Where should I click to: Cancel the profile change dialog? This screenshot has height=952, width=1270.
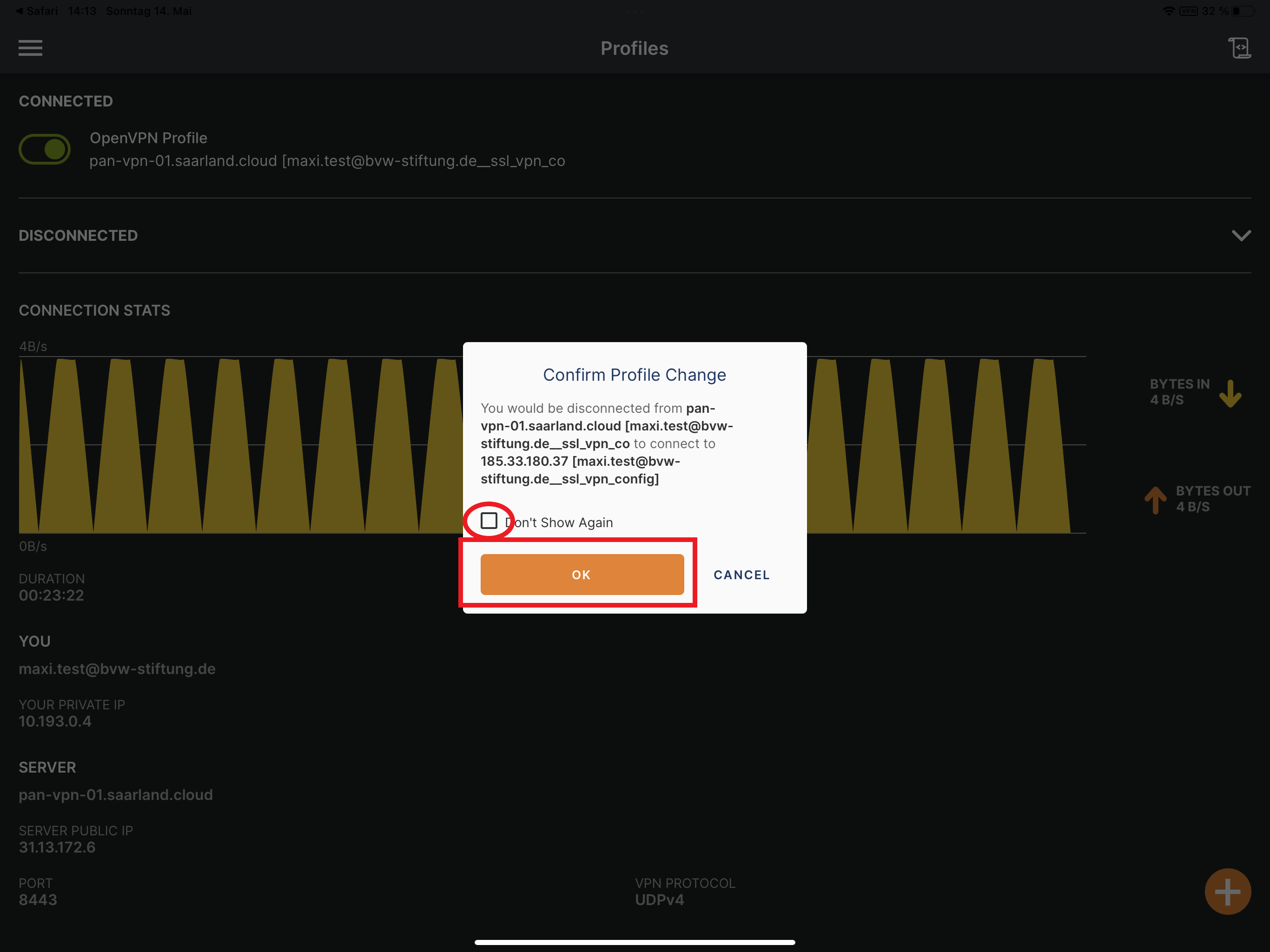(x=741, y=575)
